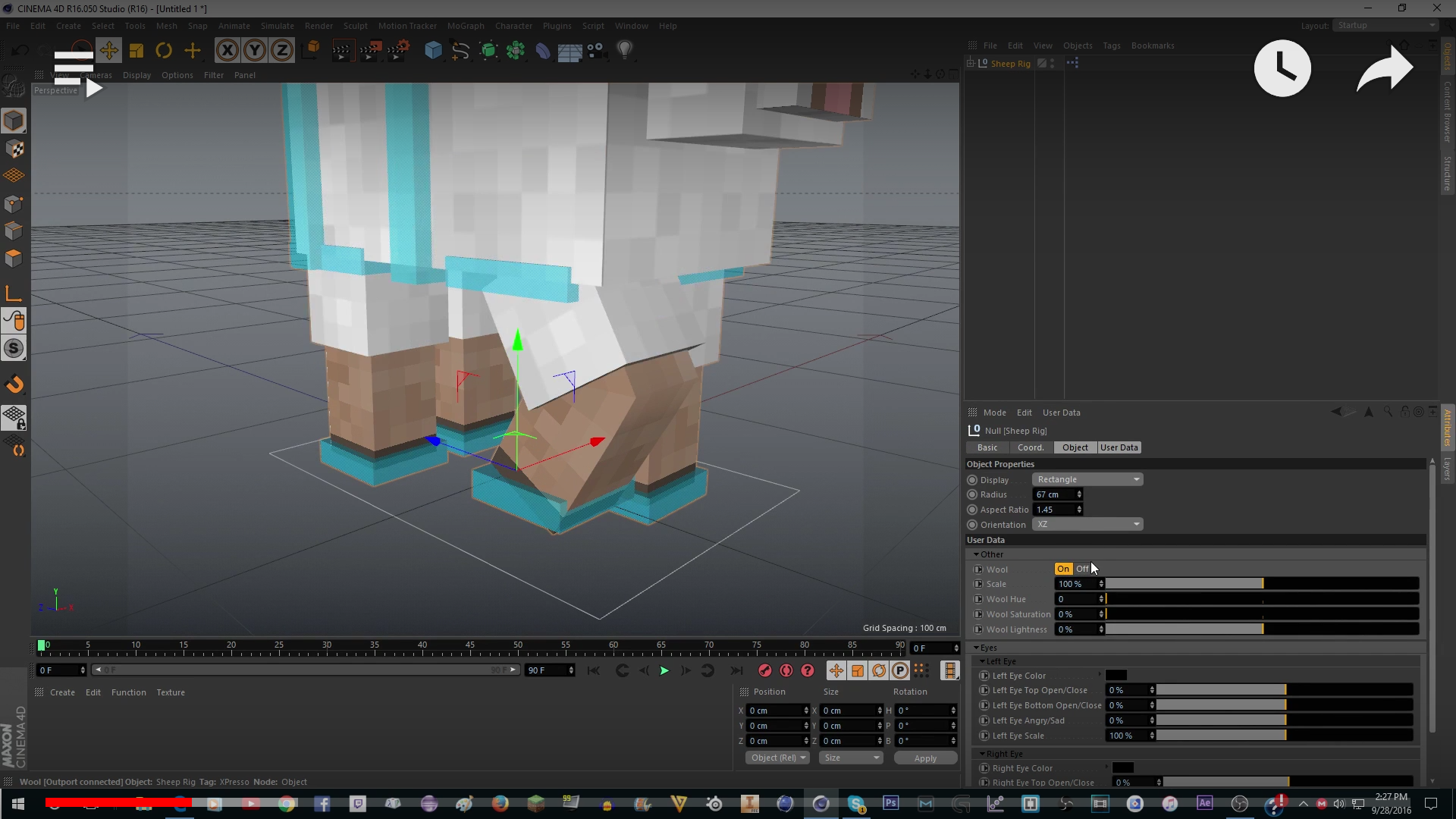Collapse the Right Eye group

pyautogui.click(x=982, y=754)
